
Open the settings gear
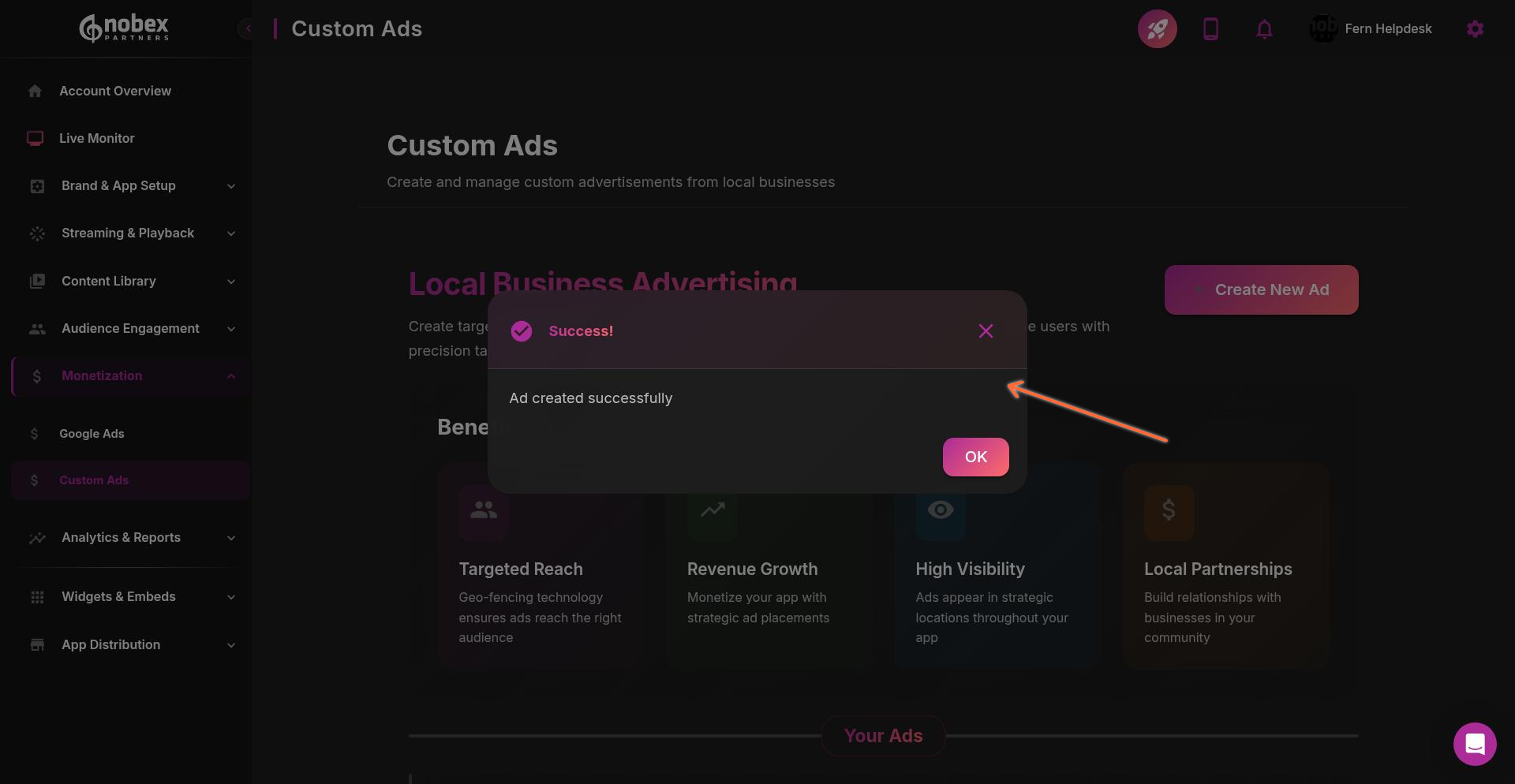click(x=1475, y=28)
